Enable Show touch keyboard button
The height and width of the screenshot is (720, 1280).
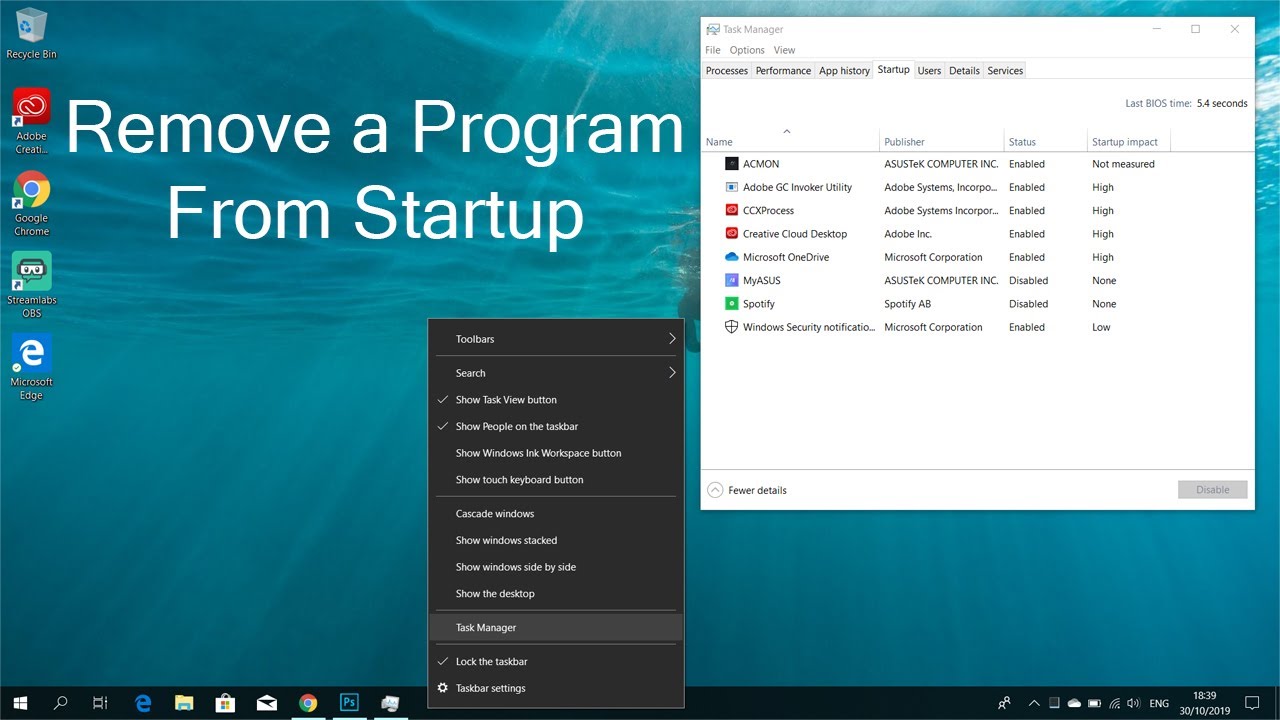pyautogui.click(x=555, y=480)
